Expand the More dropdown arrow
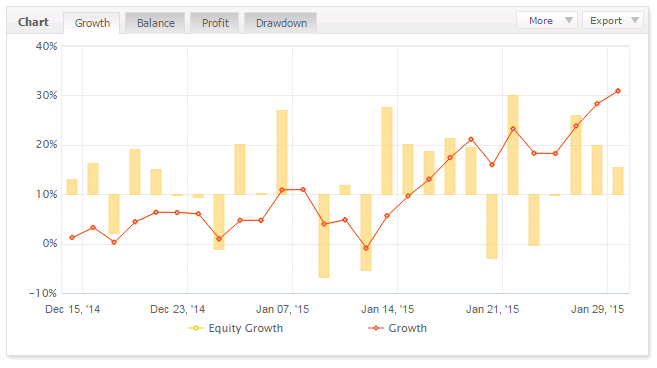 (569, 20)
